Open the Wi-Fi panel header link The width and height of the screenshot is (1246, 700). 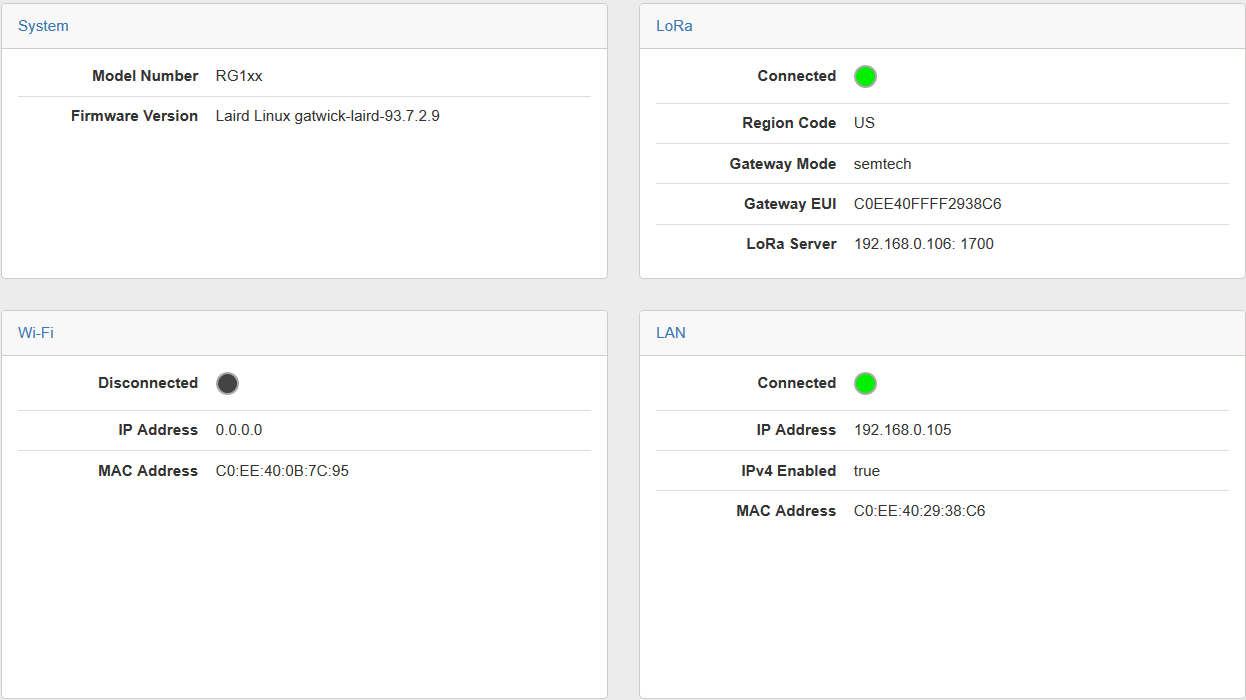pyautogui.click(x=36, y=333)
